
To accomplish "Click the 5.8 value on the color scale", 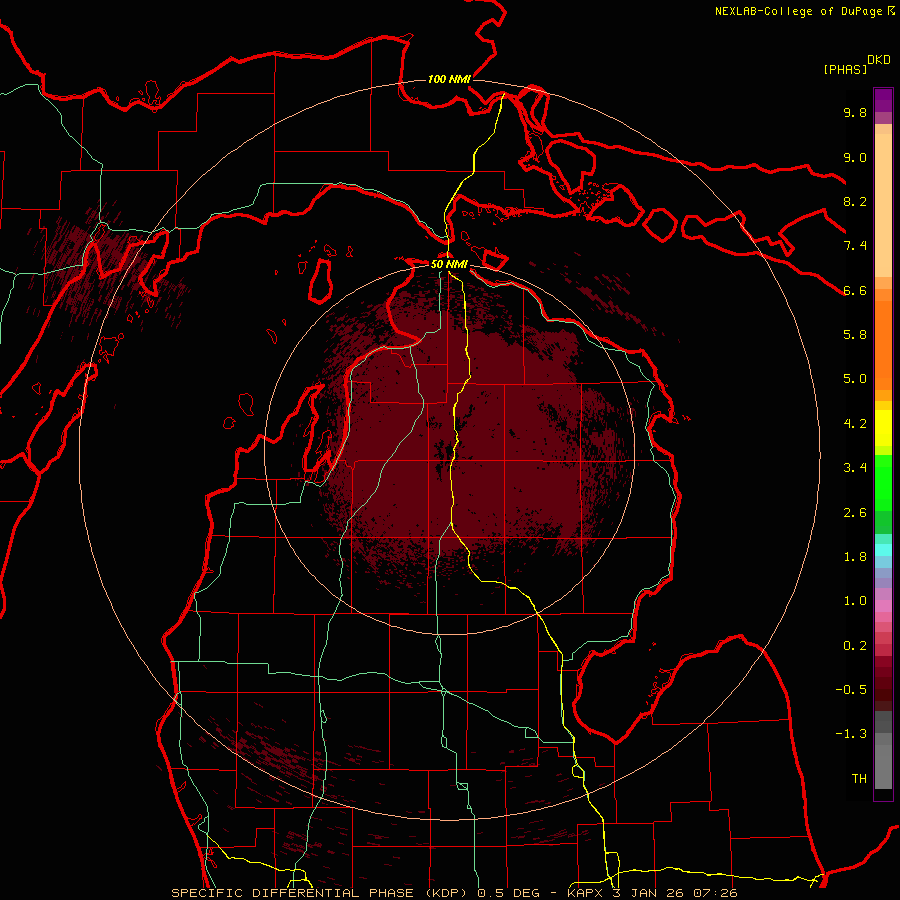I will point(855,335).
